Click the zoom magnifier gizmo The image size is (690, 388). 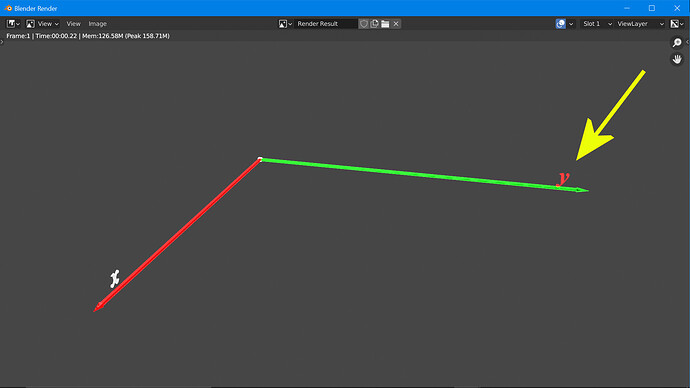677,42
